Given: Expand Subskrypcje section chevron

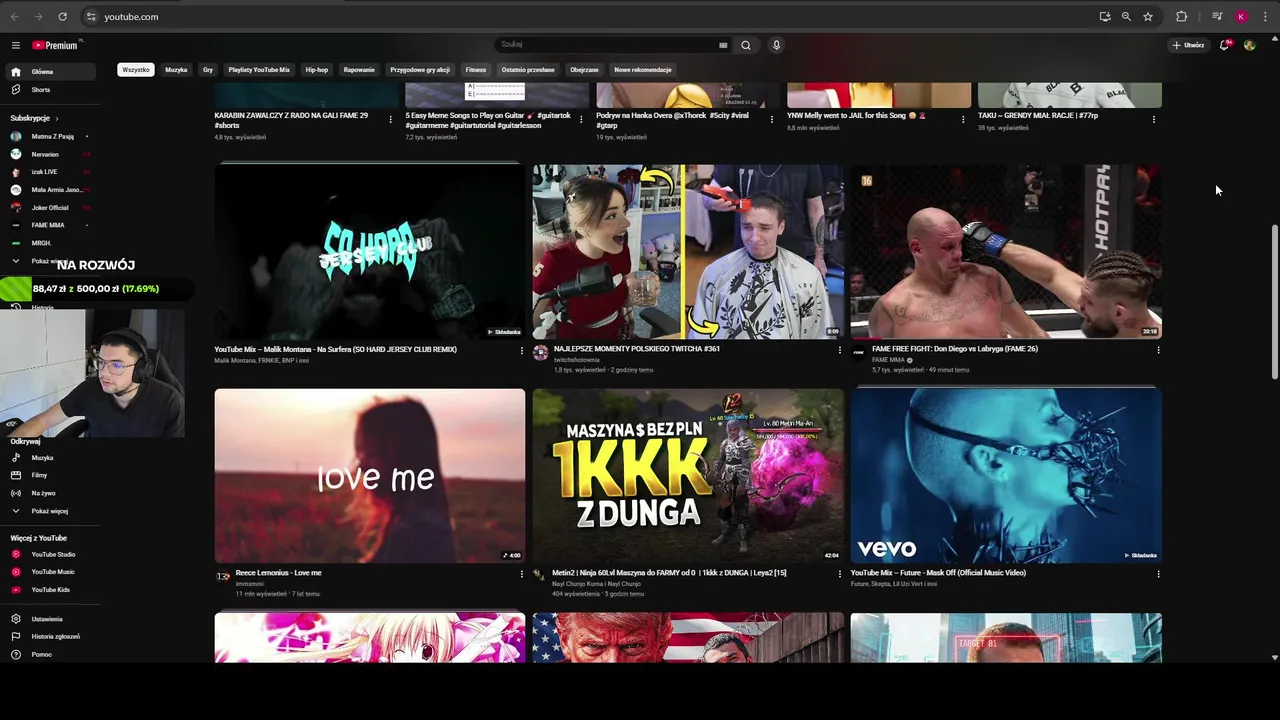Looking at the screenshot, I should [57, 118].
